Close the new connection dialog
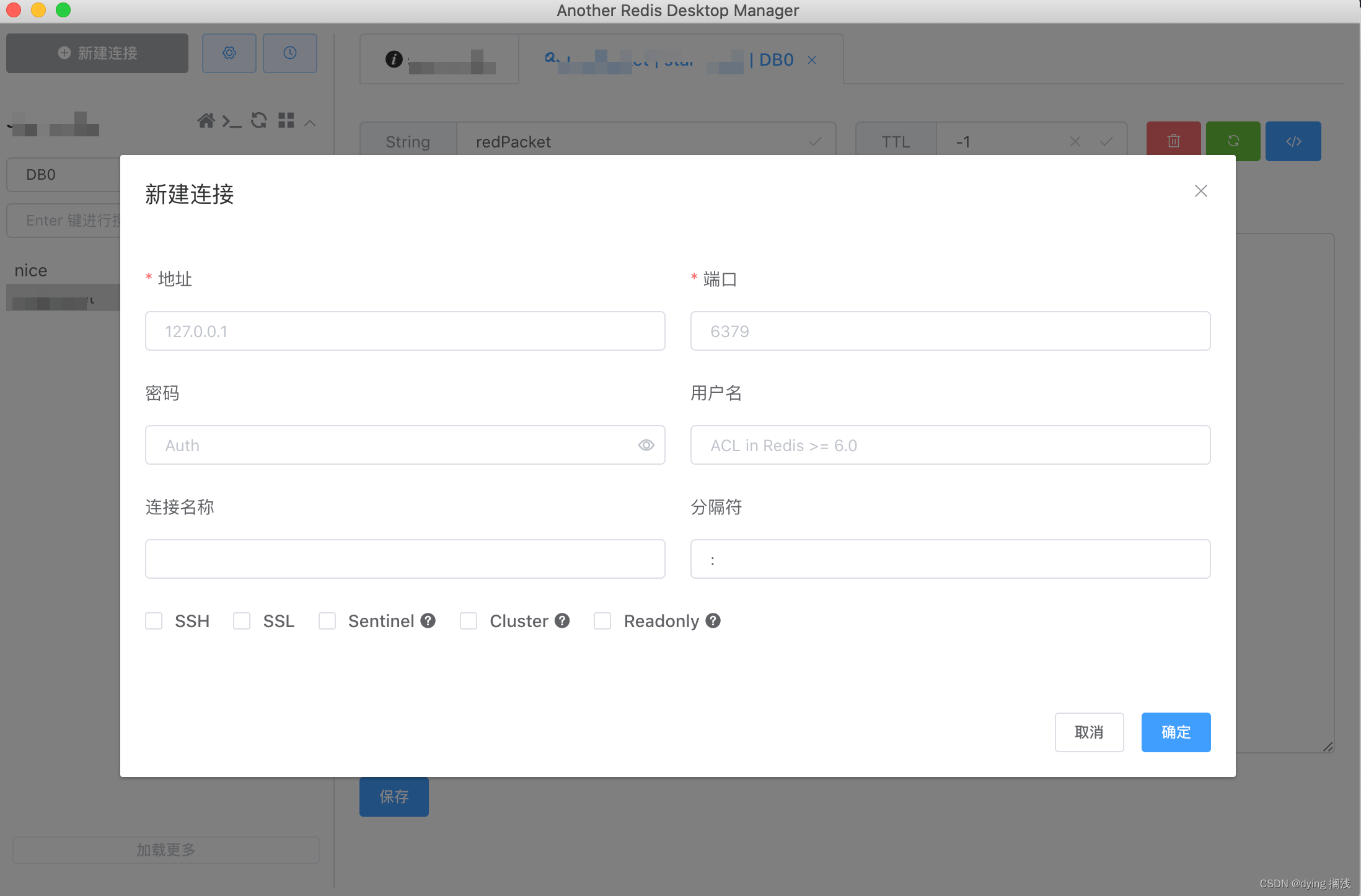Screen dimensions: 1361x896 [x=1200, y=191]
